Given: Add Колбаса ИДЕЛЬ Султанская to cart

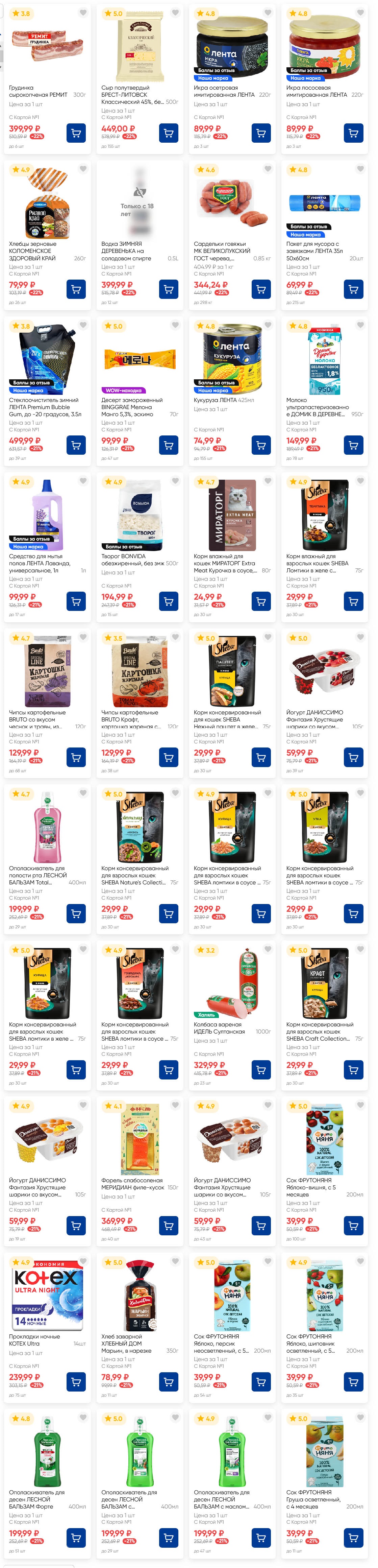Looking at the screenshot, I should (261, 1069).
